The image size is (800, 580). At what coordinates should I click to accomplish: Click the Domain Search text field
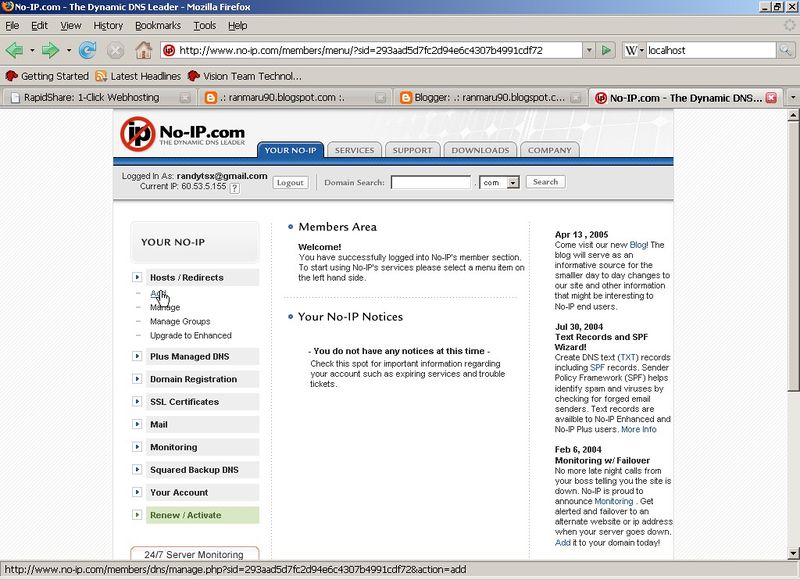point(431,182)
